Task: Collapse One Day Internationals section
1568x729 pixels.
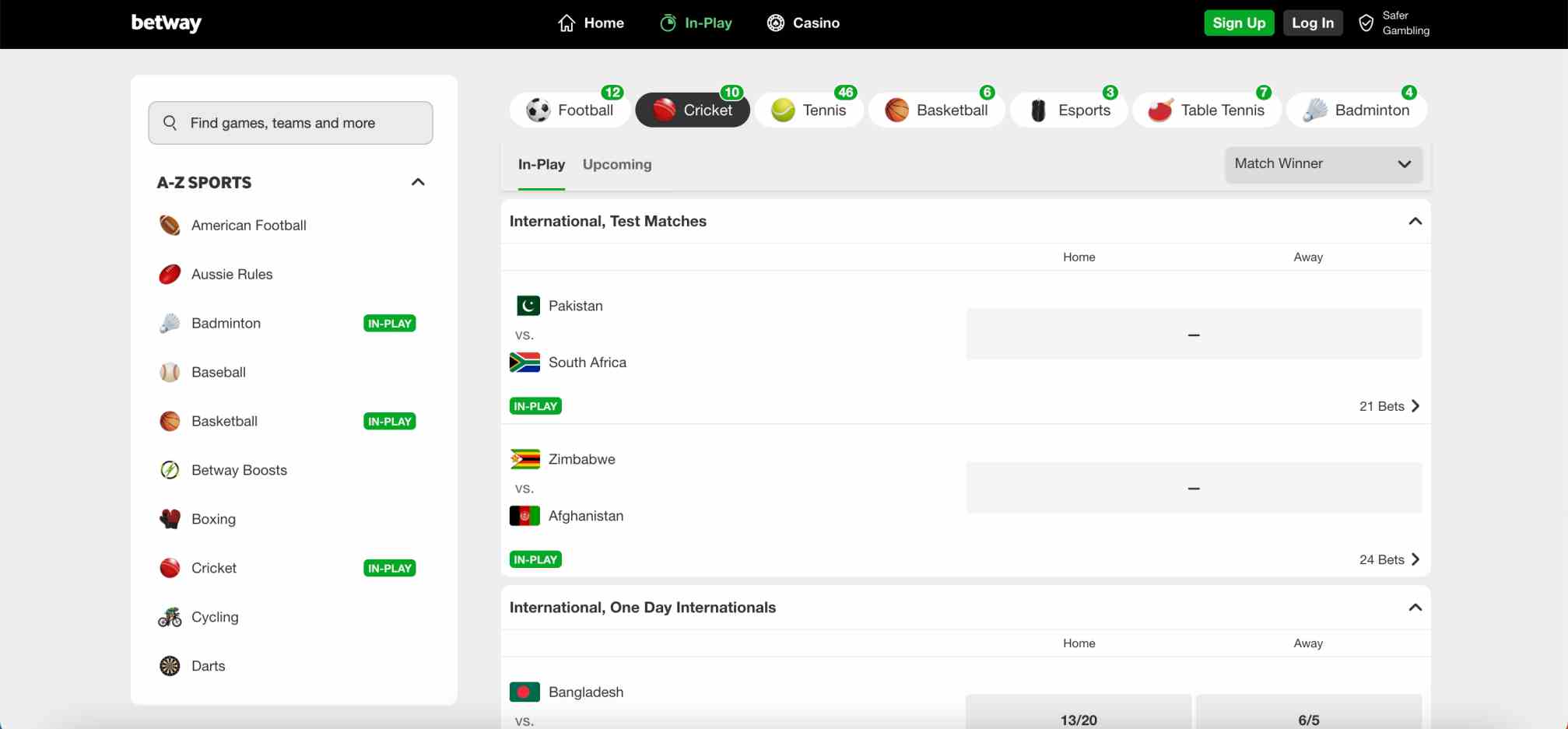Action: click(x=1415, y=607)
